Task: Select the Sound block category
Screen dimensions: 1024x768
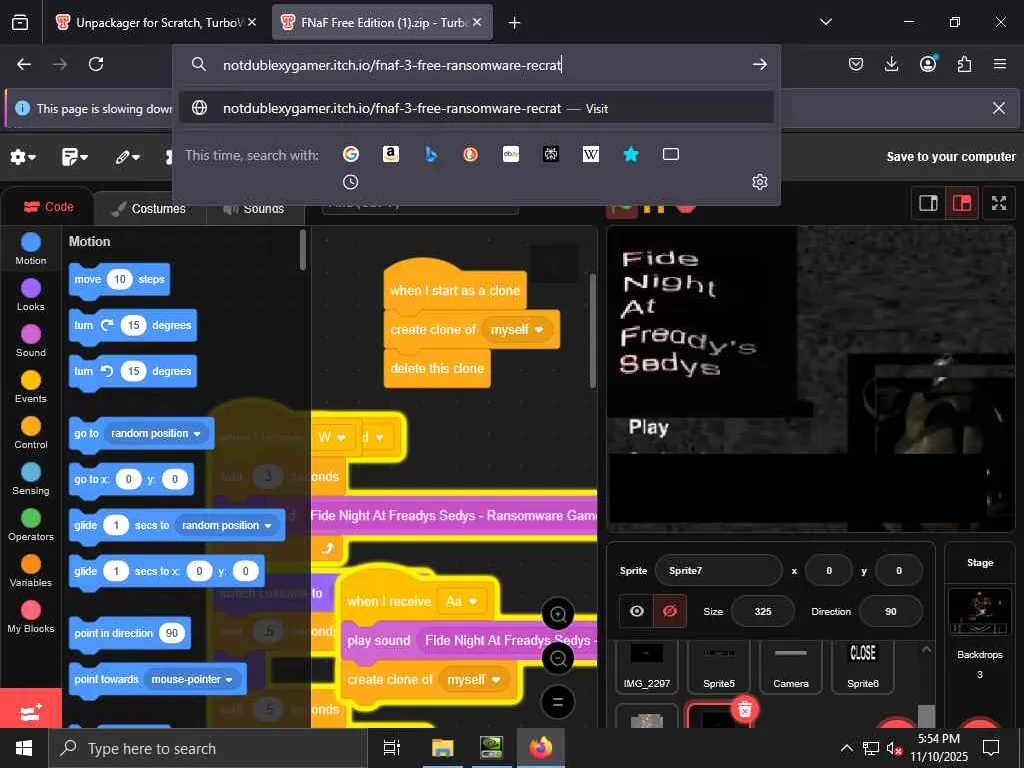Action: click(31, 341)
